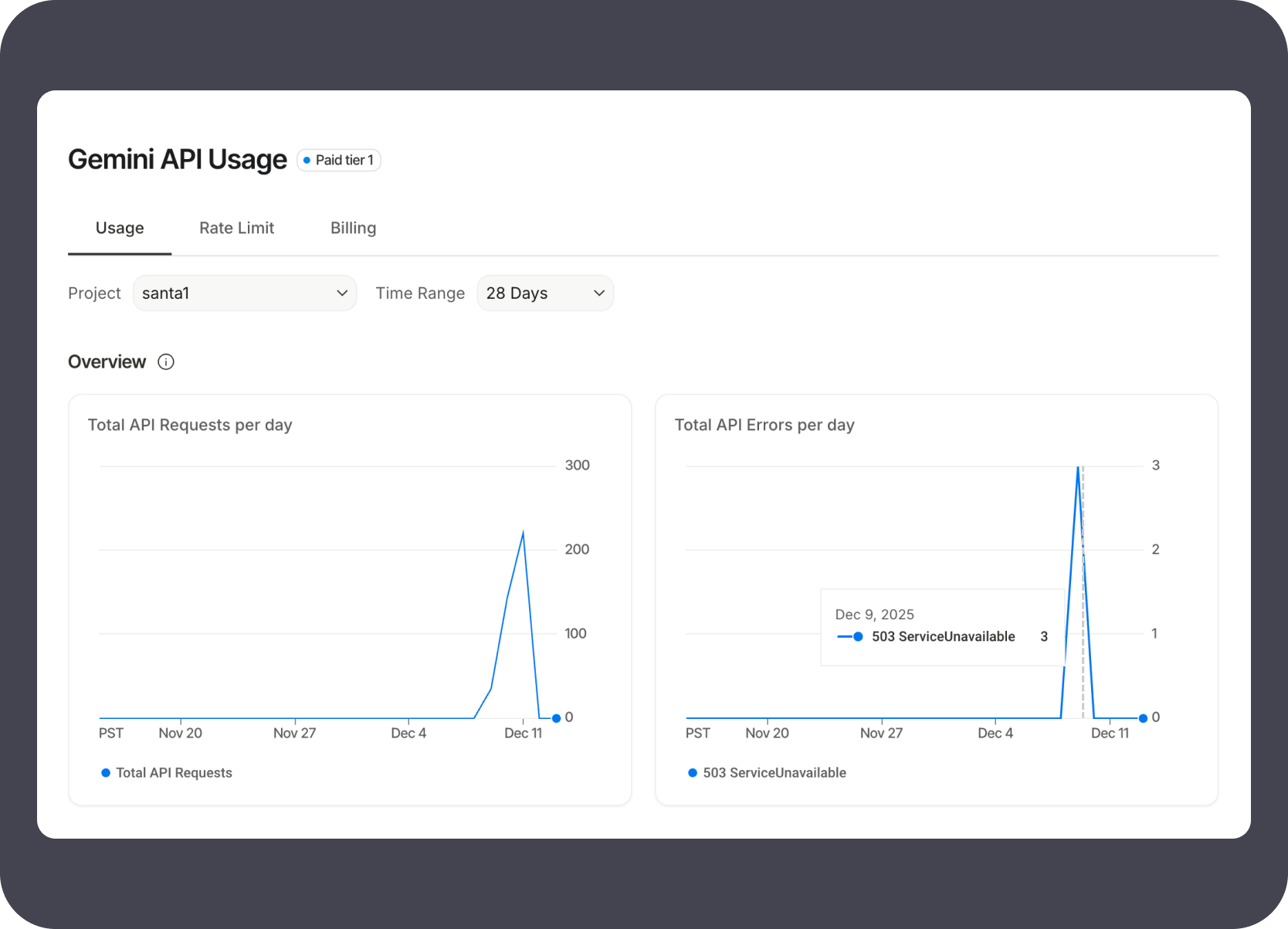
Task: Click the endpoint dot on the requests chart
Action: coord(556,718)
